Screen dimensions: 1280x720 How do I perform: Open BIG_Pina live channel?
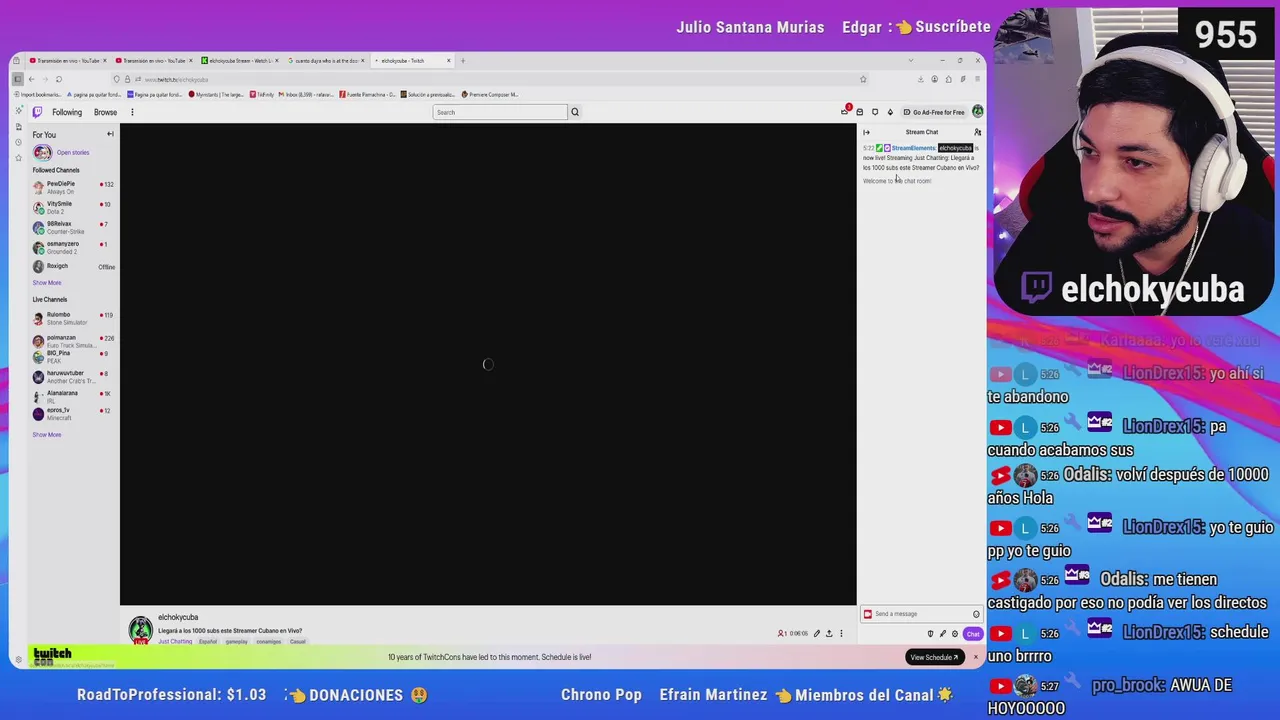73,356
